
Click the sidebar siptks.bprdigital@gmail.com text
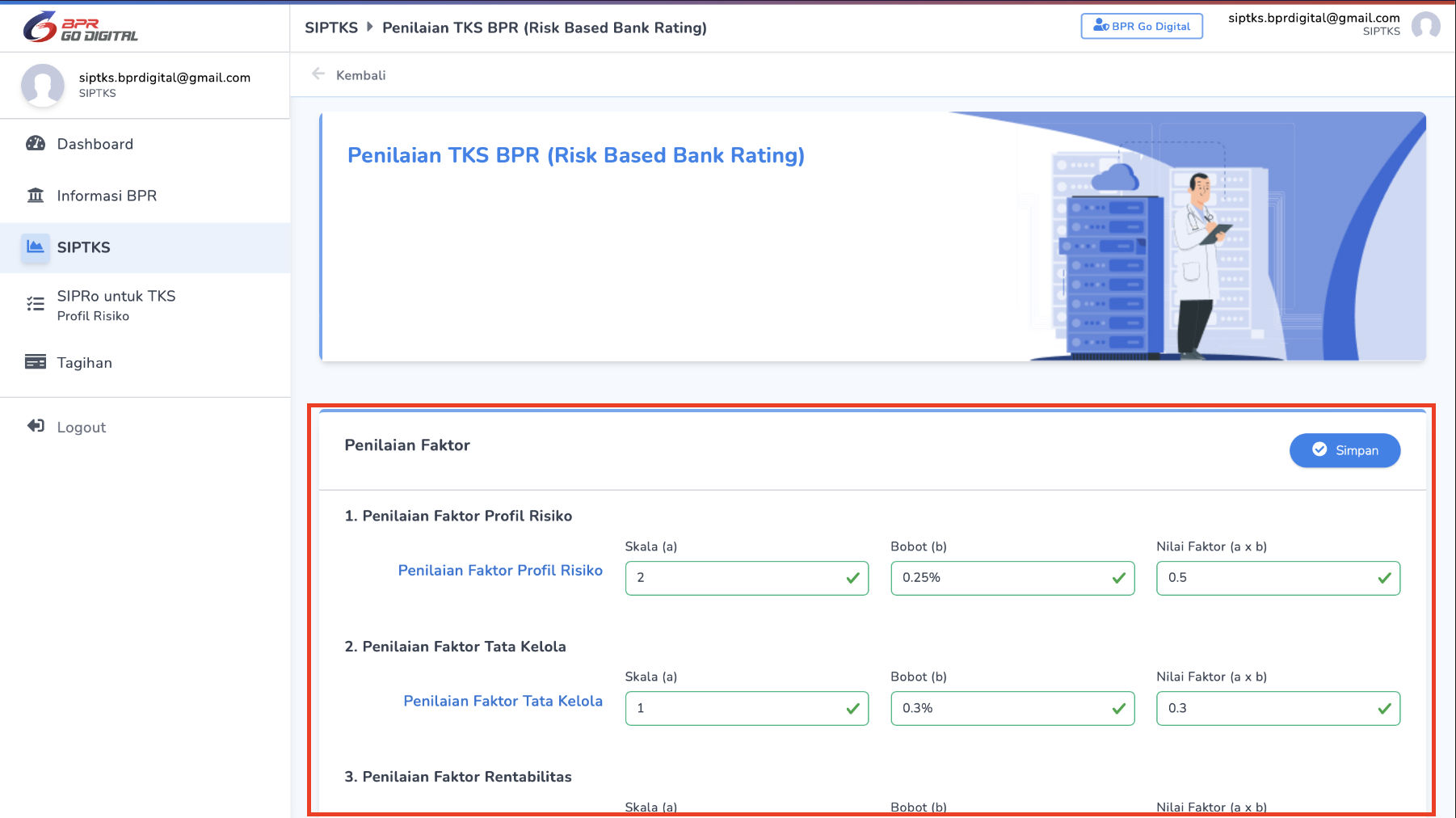coord(165,78)
